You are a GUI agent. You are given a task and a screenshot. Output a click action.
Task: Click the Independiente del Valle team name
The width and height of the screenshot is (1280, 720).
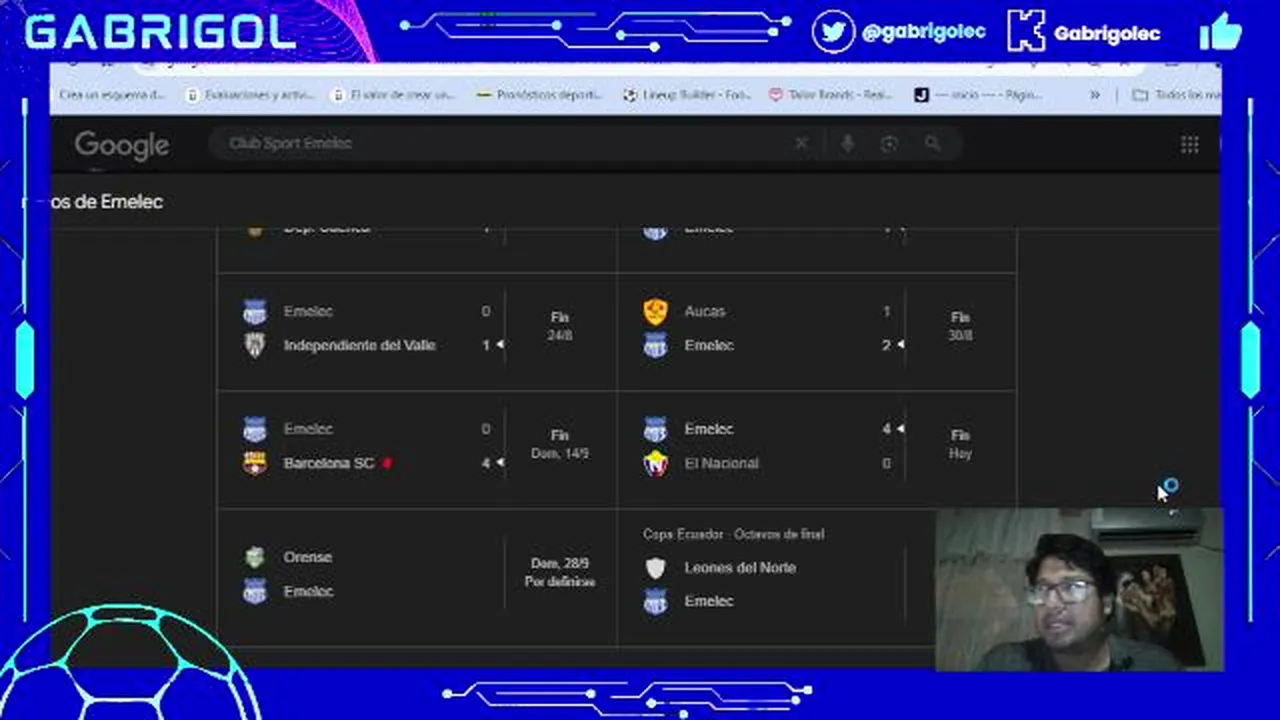[359, 346]
